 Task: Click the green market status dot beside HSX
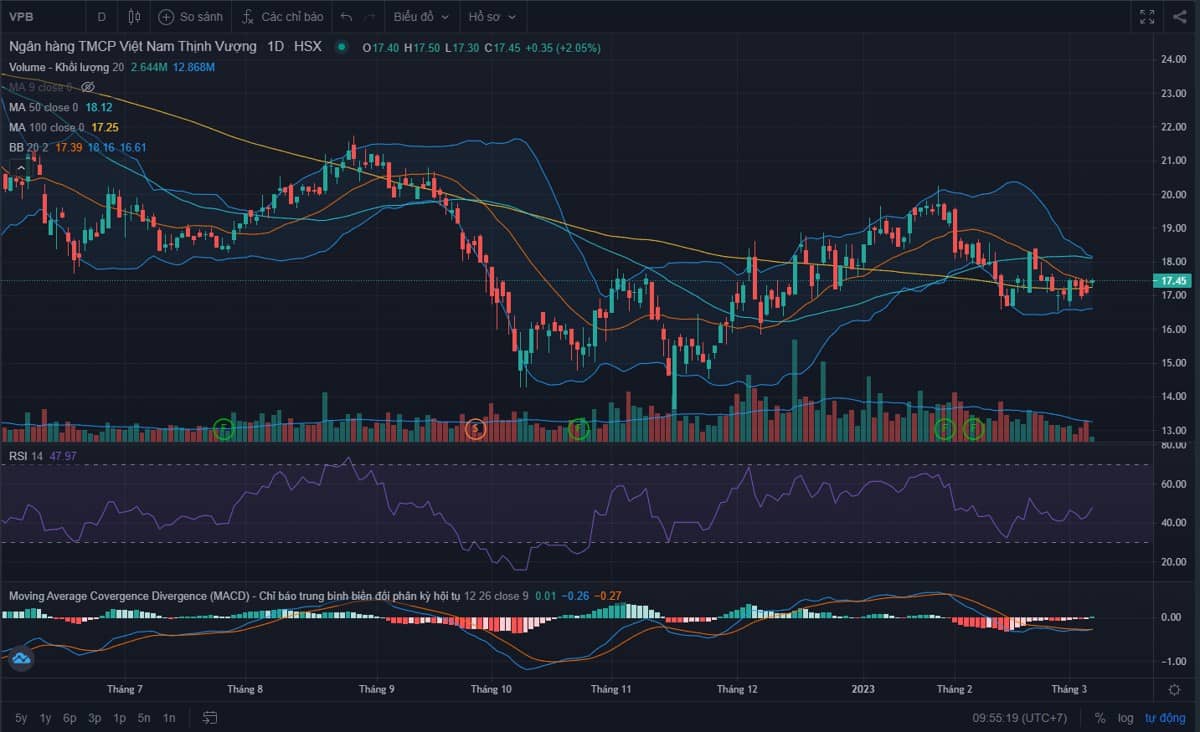pos(342,47)
